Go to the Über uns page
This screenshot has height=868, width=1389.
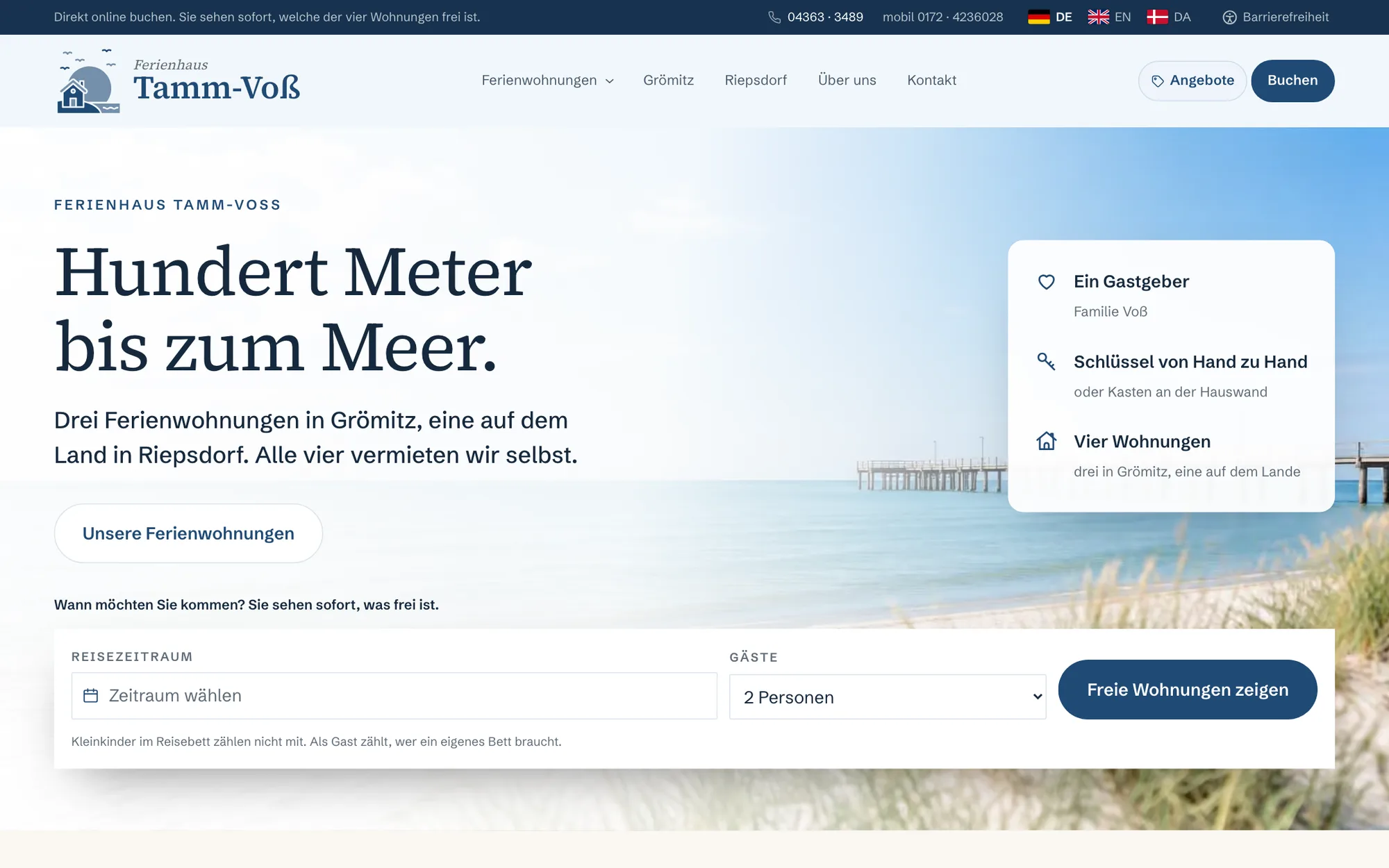tap(847, 80)
